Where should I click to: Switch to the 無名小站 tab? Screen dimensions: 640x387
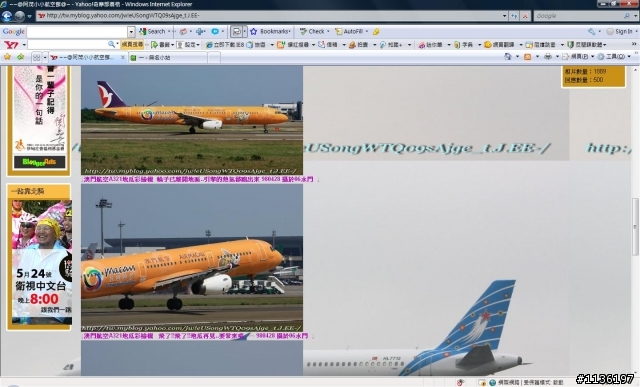point(167,58)
